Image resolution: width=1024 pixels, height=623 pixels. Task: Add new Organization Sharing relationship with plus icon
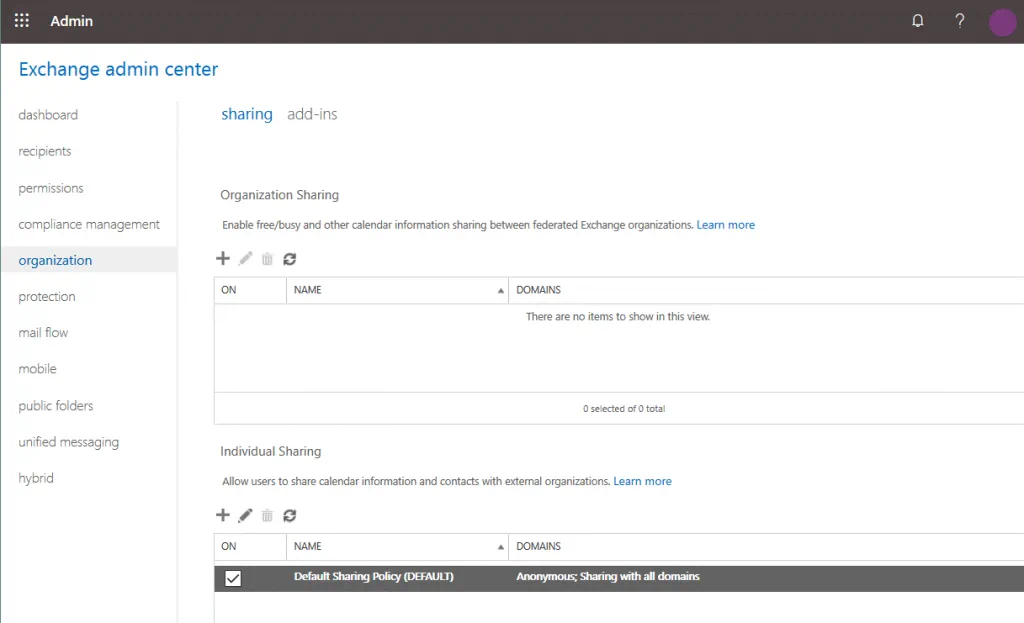[223, 259]
